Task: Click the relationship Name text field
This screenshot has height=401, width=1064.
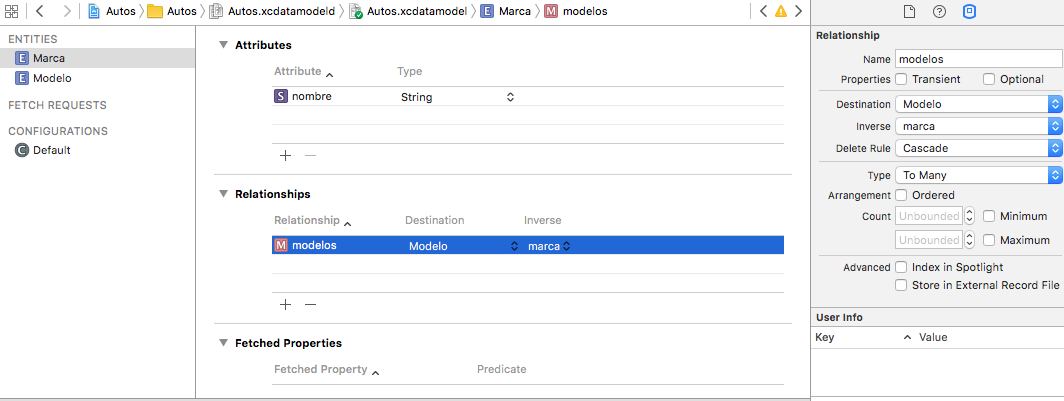Action: point(977,59)
